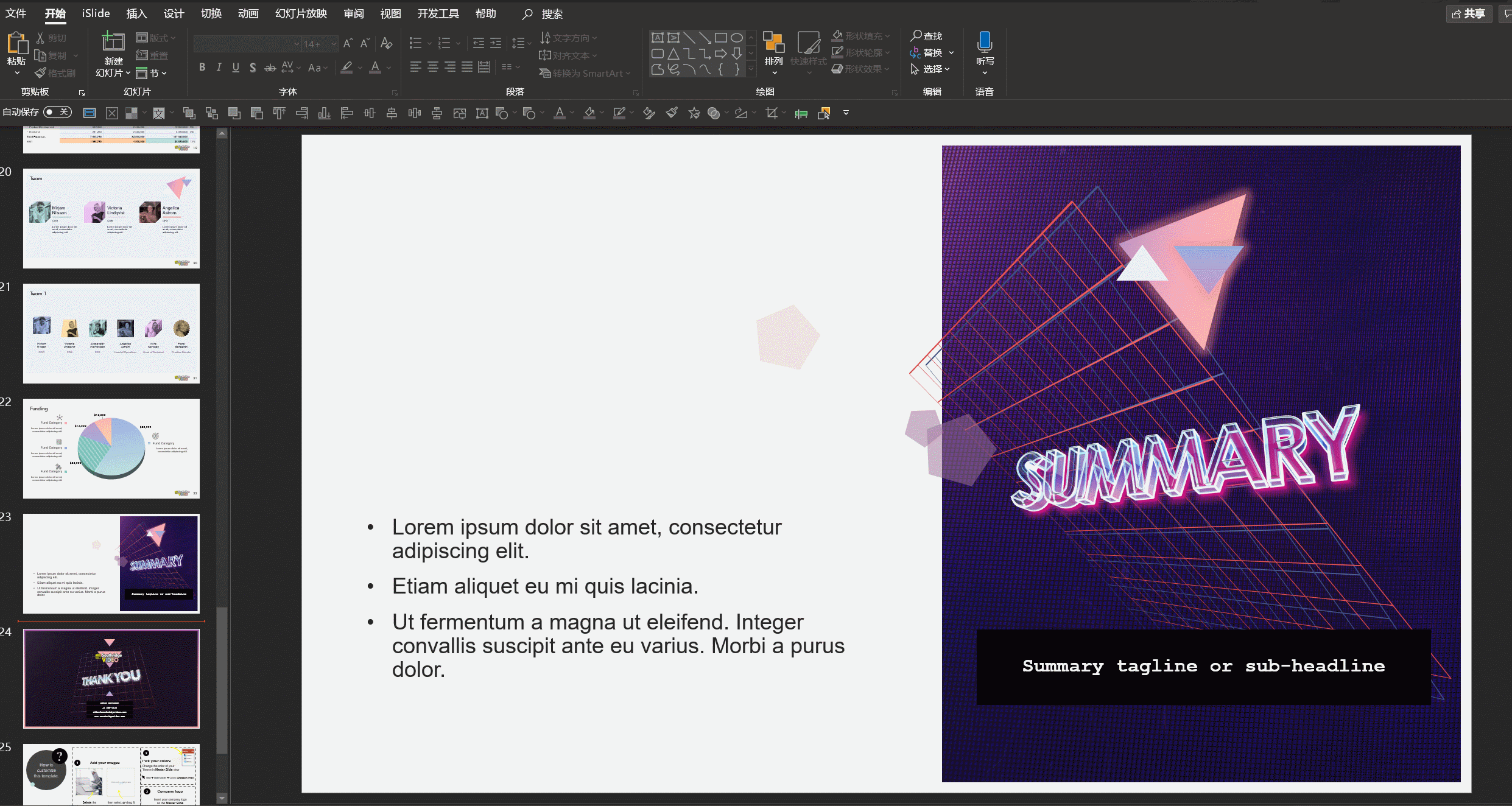Click the slide panel scrollbar down arrow
This screenshot has width=1512, height=806.
(222, 798)
